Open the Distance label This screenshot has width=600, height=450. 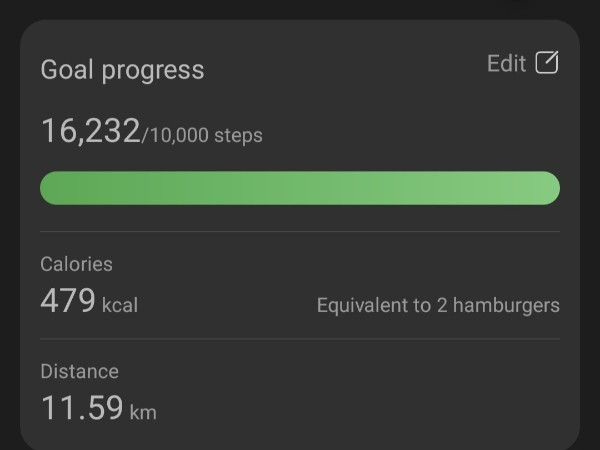79,371
